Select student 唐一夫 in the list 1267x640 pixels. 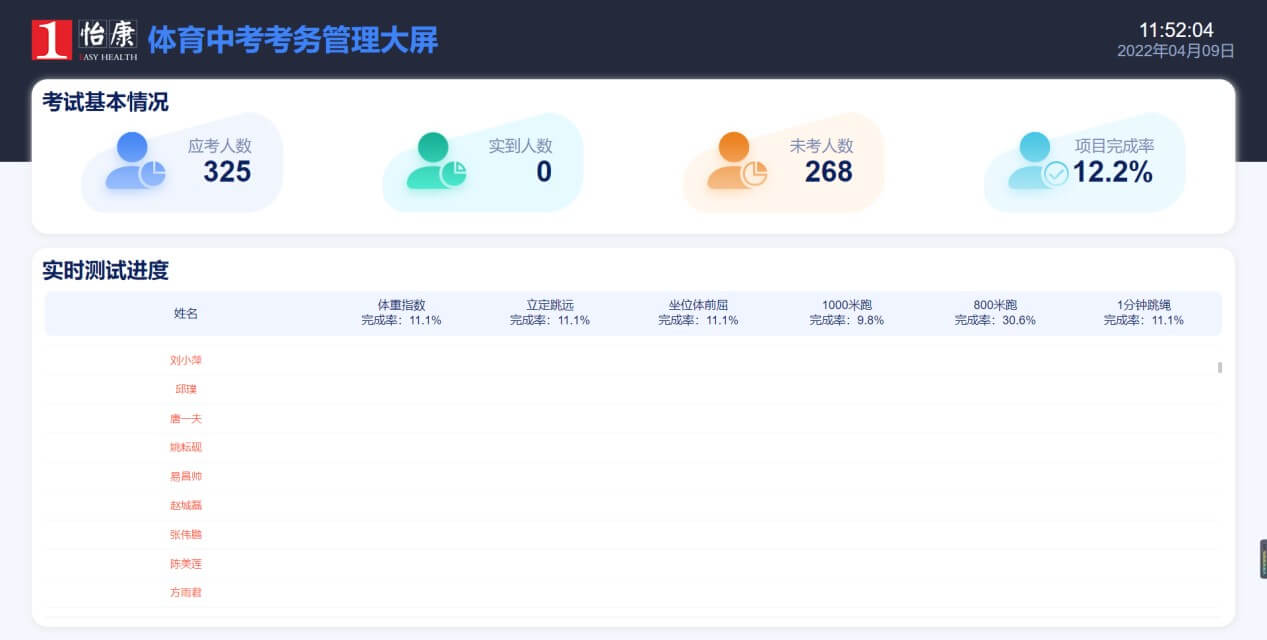click(186, 418)
